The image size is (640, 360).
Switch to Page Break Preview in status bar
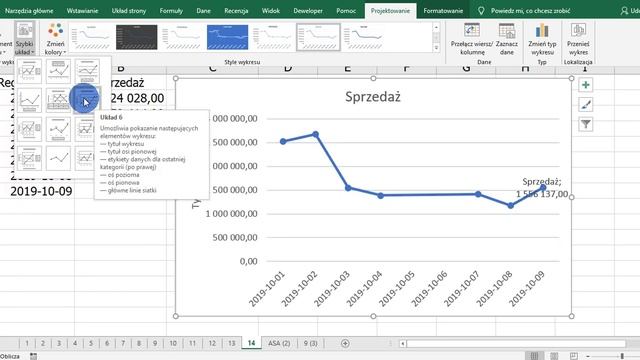(573, 356)
